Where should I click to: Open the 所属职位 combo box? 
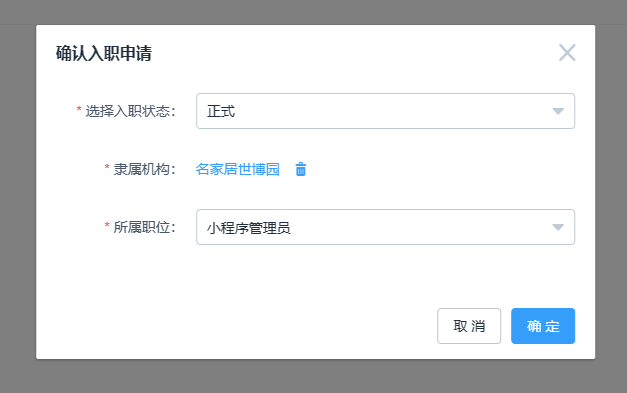click(x=385, y=227)
